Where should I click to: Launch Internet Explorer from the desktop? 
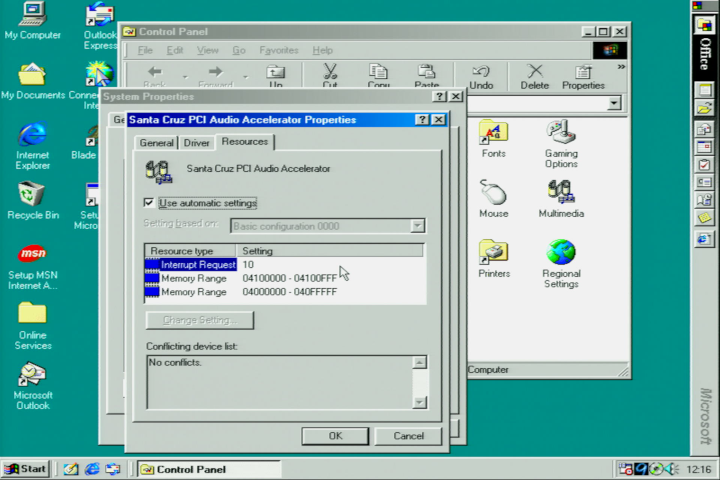click(x=32, y=145)
